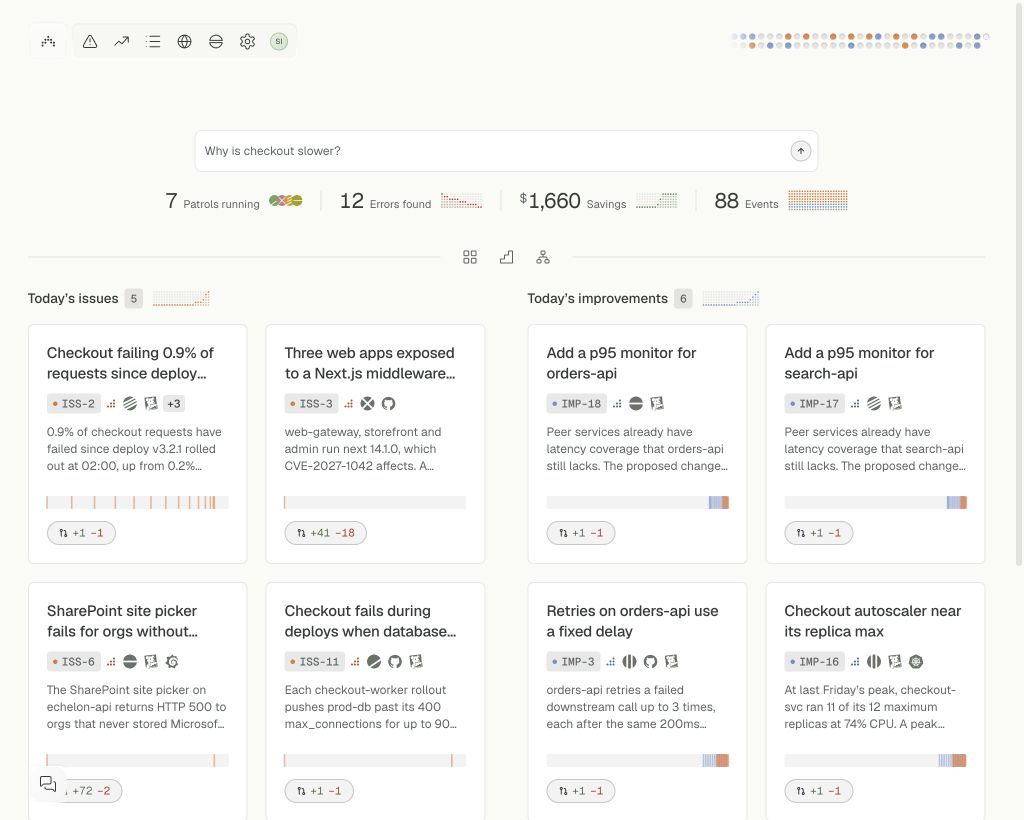
Task: Open the IMP-3 improvement tag
Action: pos(573,661)
